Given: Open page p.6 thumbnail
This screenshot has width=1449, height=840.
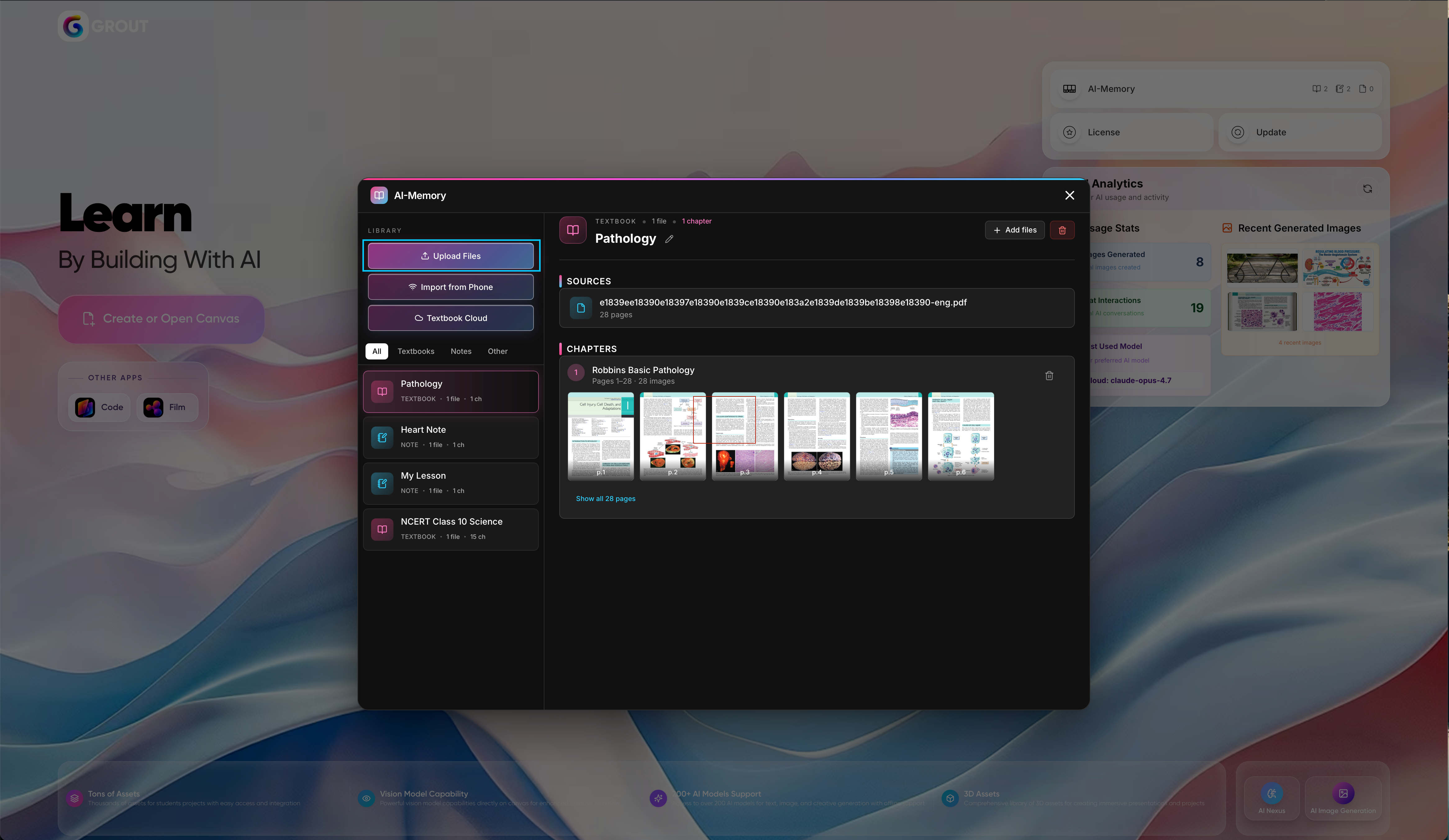Looking at the screenshot, I should [961, 436].
